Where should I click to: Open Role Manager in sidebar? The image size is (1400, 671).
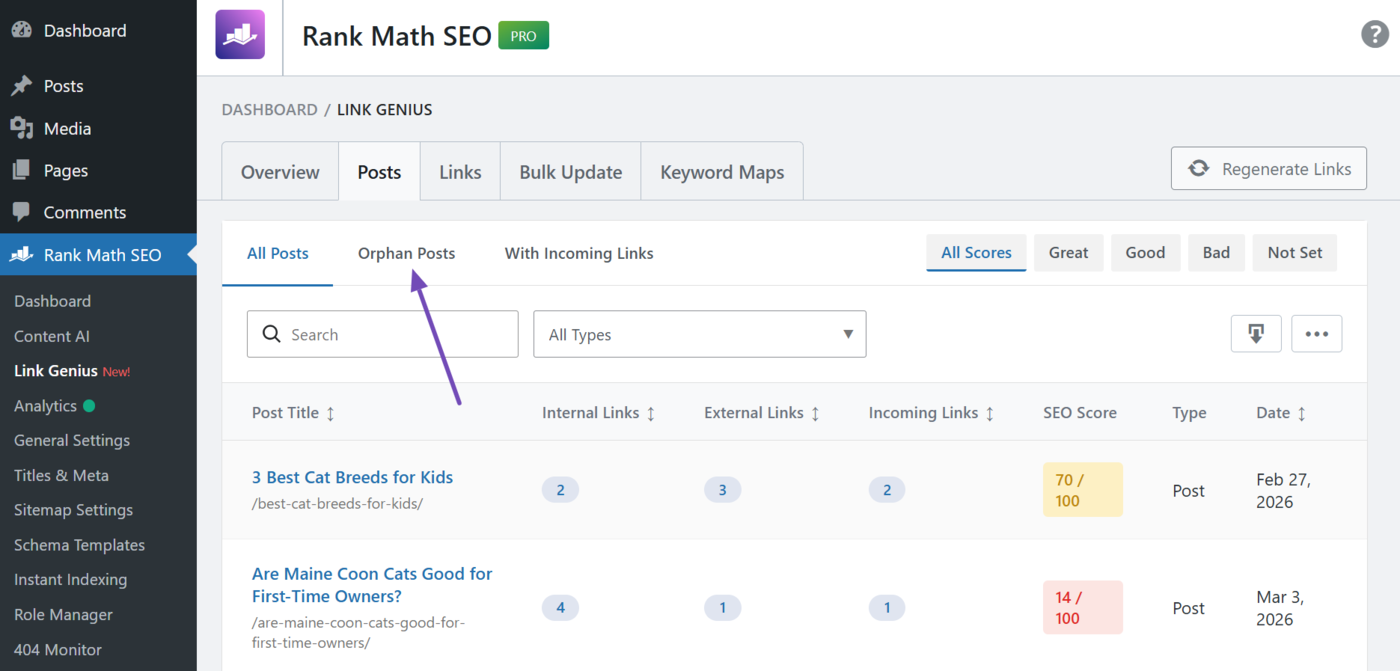pyautogui.click(x=63, y=615)
